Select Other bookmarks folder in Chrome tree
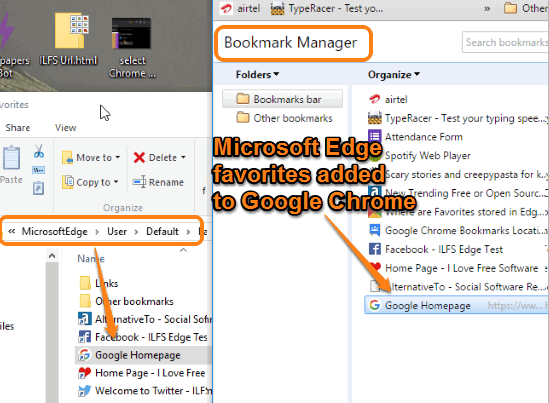 284,118
